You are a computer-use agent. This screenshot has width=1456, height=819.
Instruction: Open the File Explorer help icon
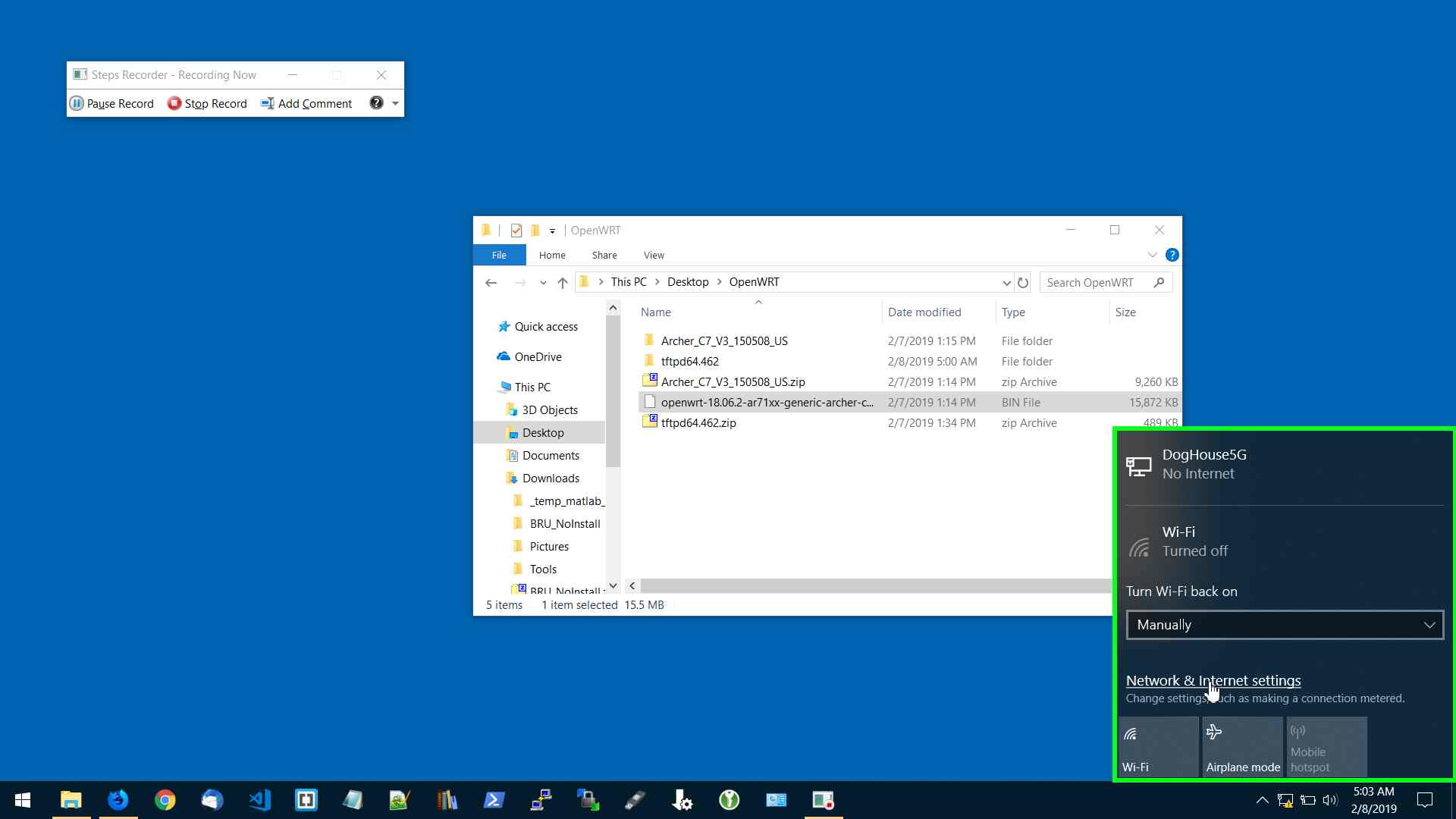(x=1172, y=255)
